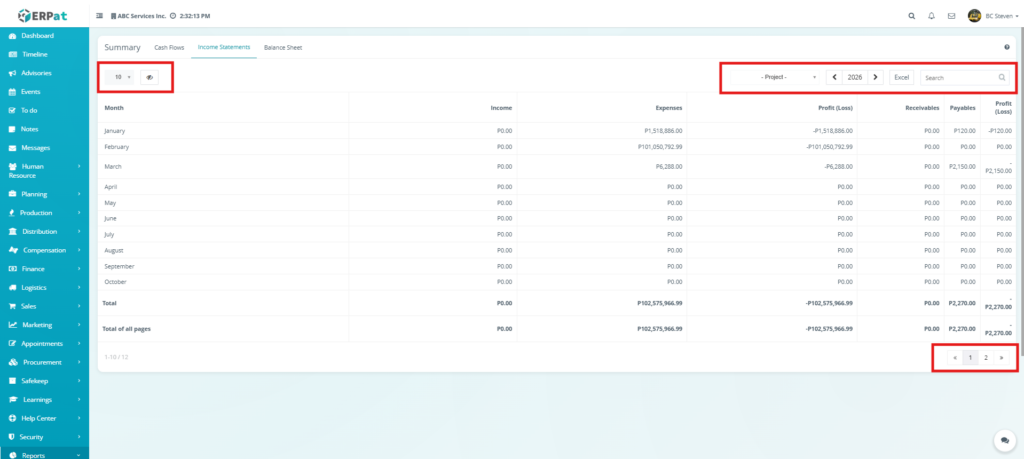Sort by the Income column header
The width and height of the screenshot is (1024, 459).
tap(433, 107)
